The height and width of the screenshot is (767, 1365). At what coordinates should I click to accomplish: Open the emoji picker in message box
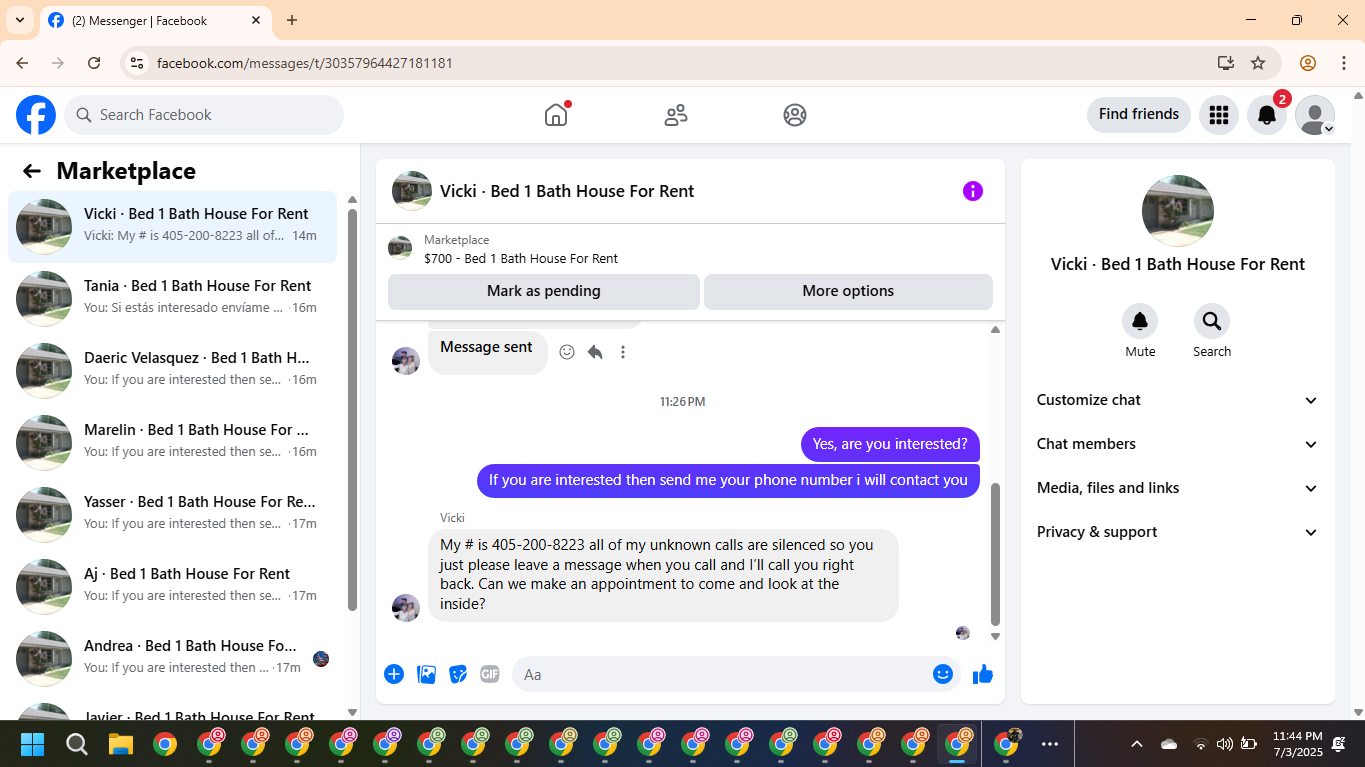(942, 674)
